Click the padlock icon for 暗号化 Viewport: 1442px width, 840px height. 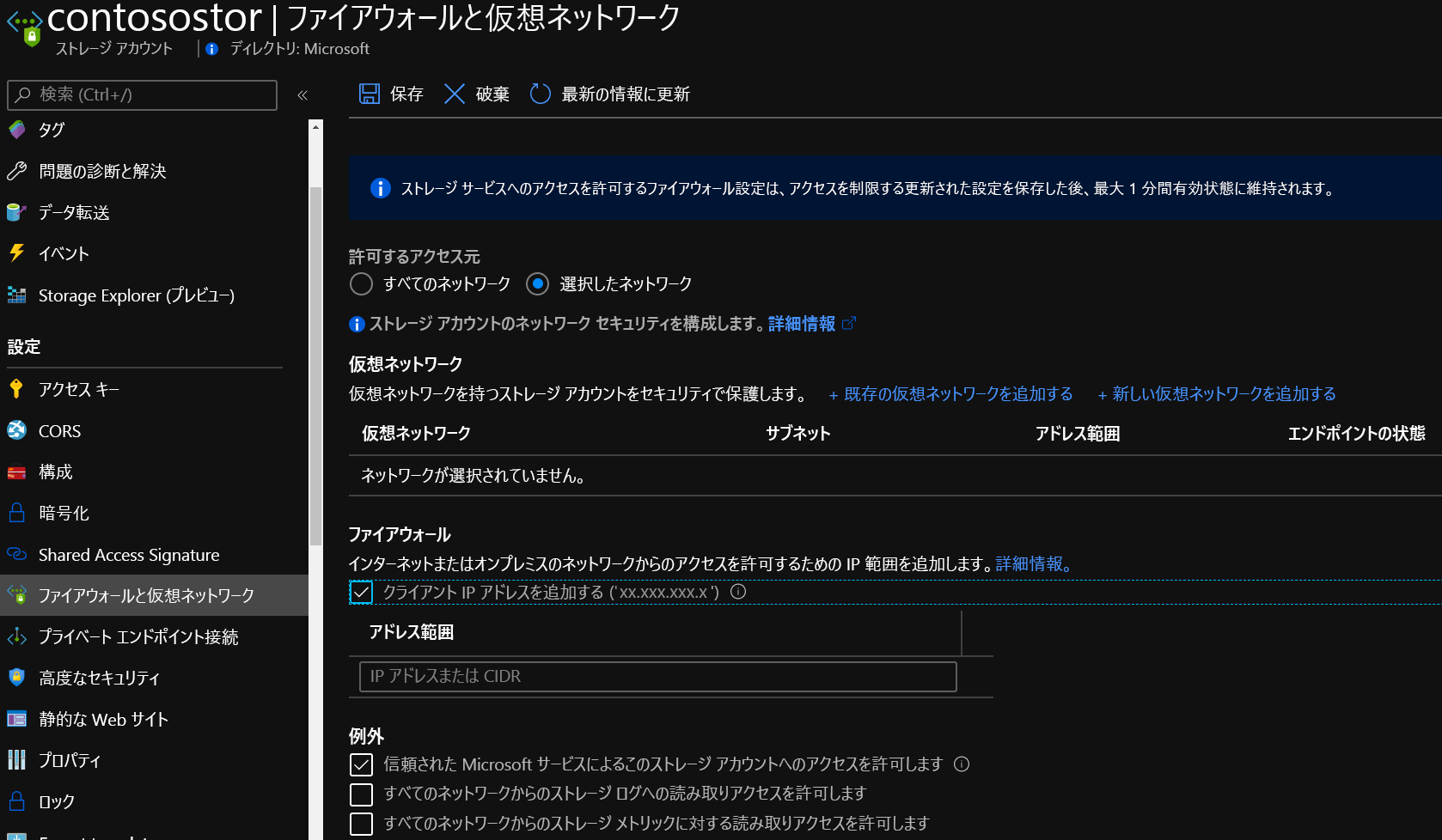[16, 513]
